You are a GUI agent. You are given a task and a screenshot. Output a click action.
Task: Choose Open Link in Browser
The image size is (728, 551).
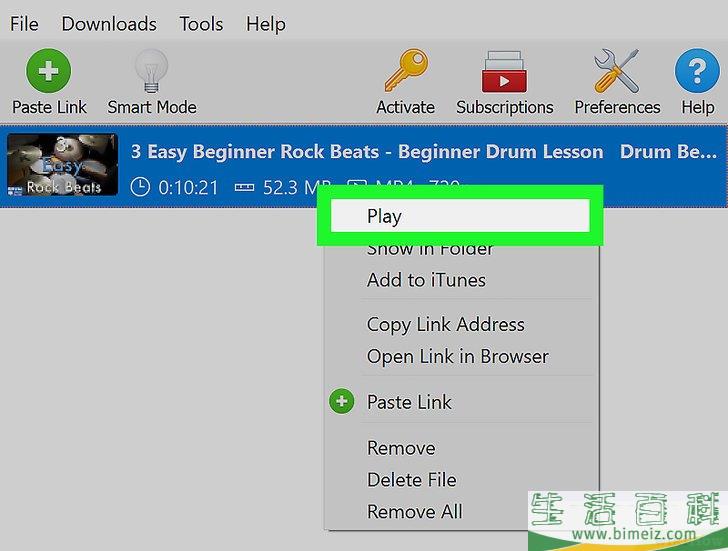pyautogui.click(x=457, y=356)
